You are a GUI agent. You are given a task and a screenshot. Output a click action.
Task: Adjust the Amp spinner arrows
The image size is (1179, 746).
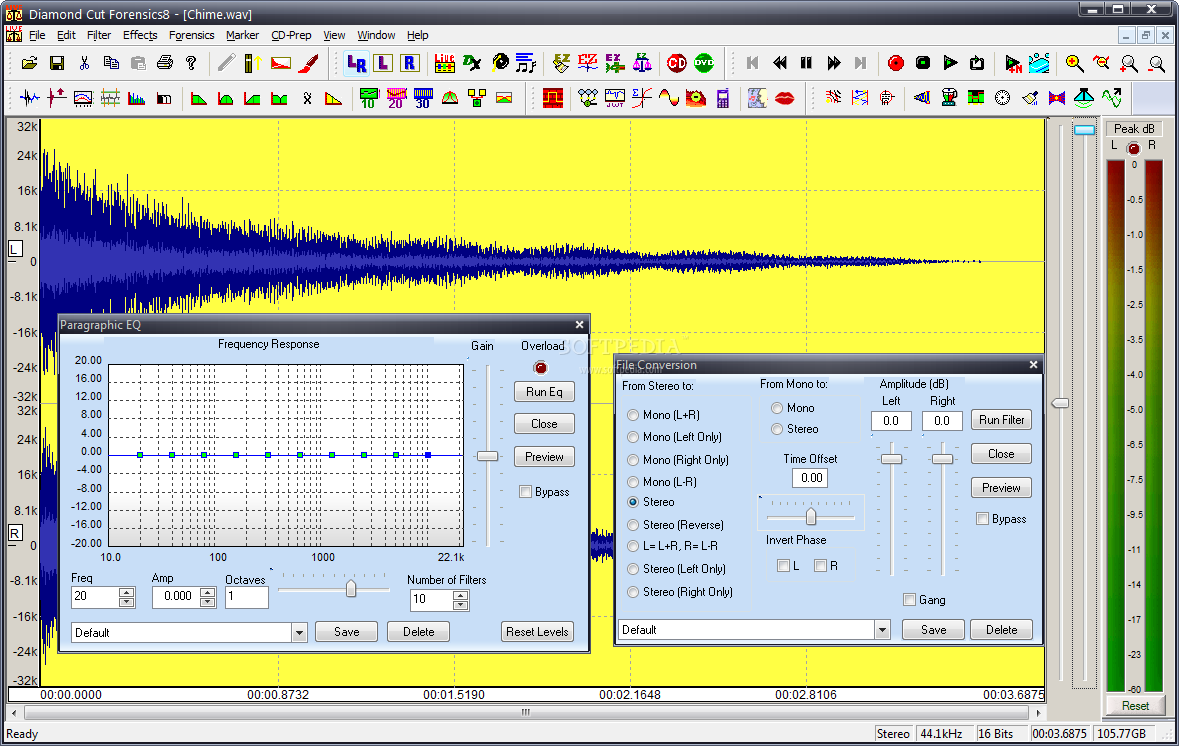[x=208, y=597]
